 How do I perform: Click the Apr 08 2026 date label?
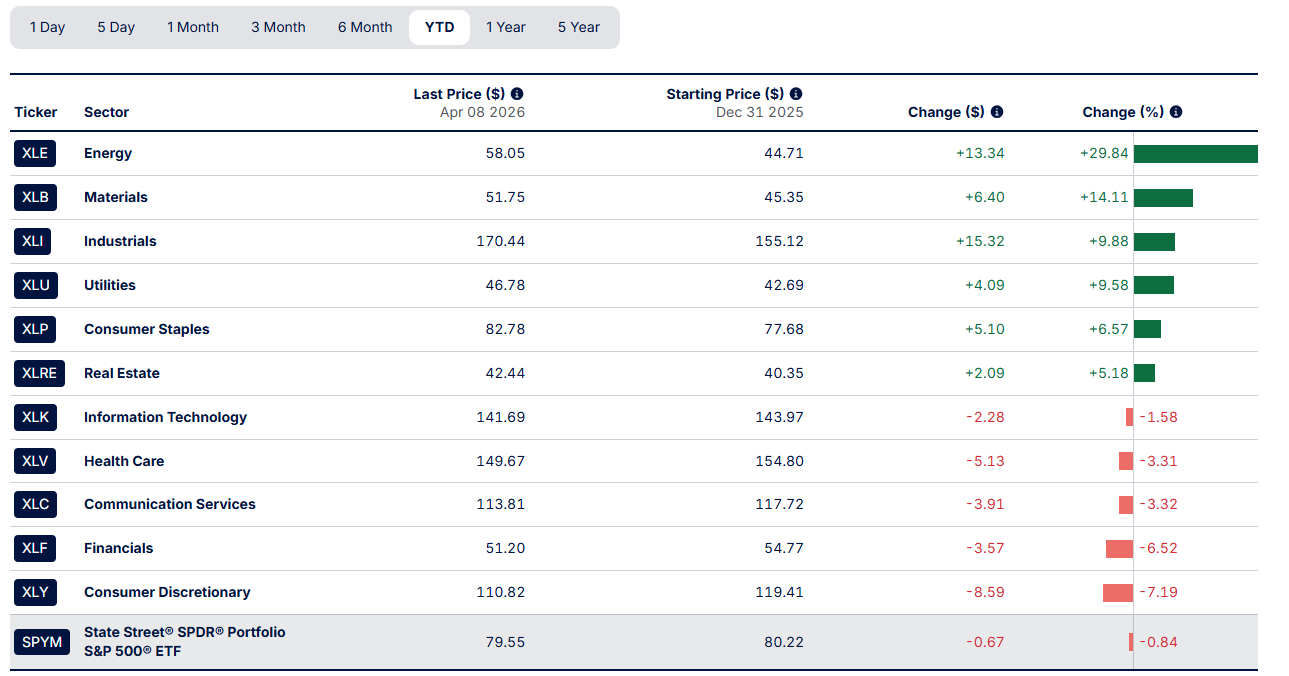482,112
